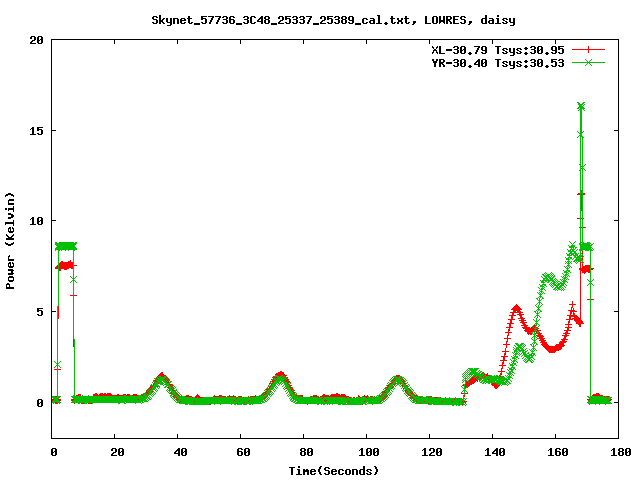Click the Power (Kelvin) axis label
Screen dimensions: 640x480
pos(10,241)
